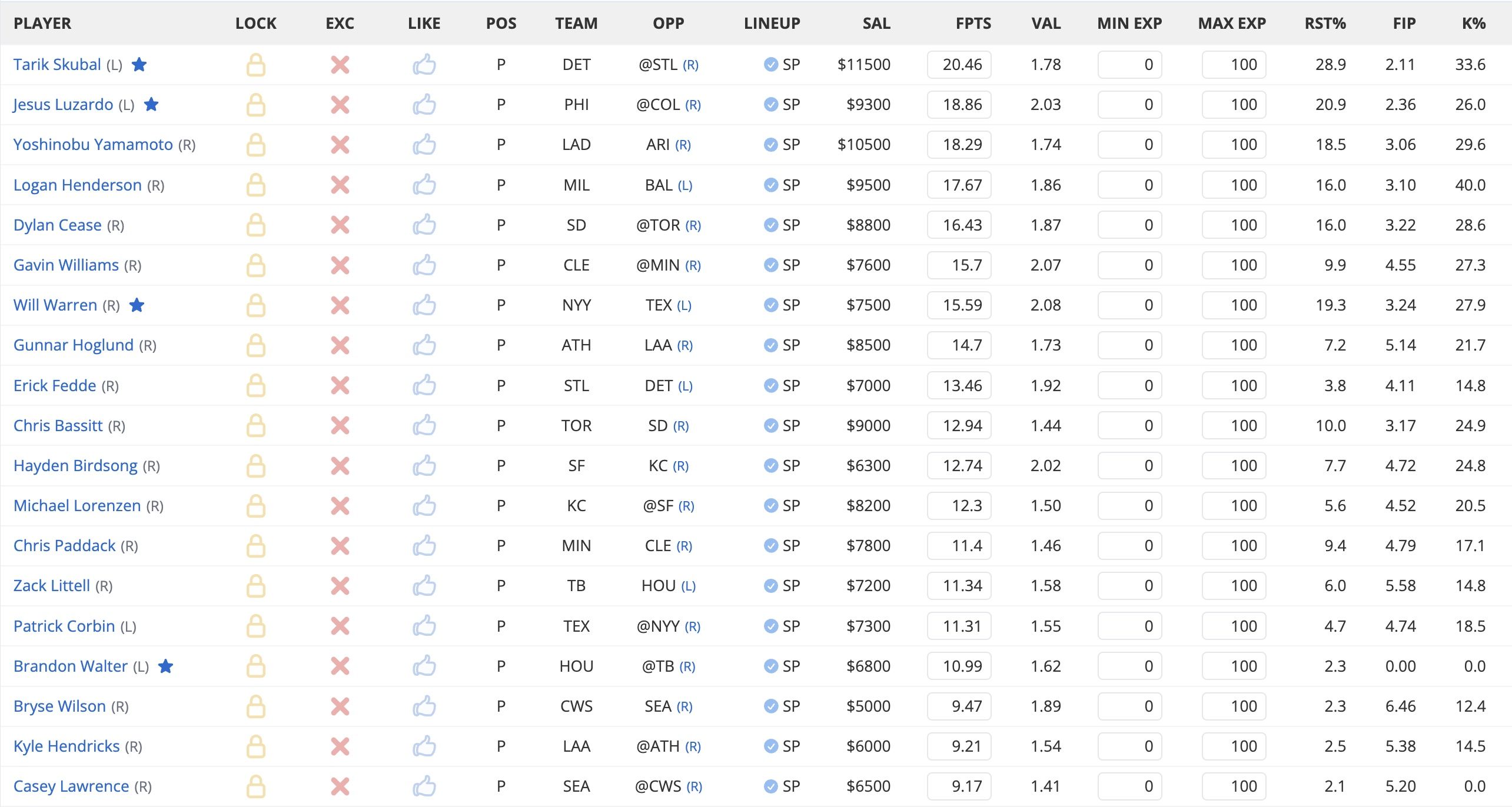Edit Casey Lawrence FPTS value 9.17
The height and width of the screenshot is (807, 1512).
[x=959, y=786]
